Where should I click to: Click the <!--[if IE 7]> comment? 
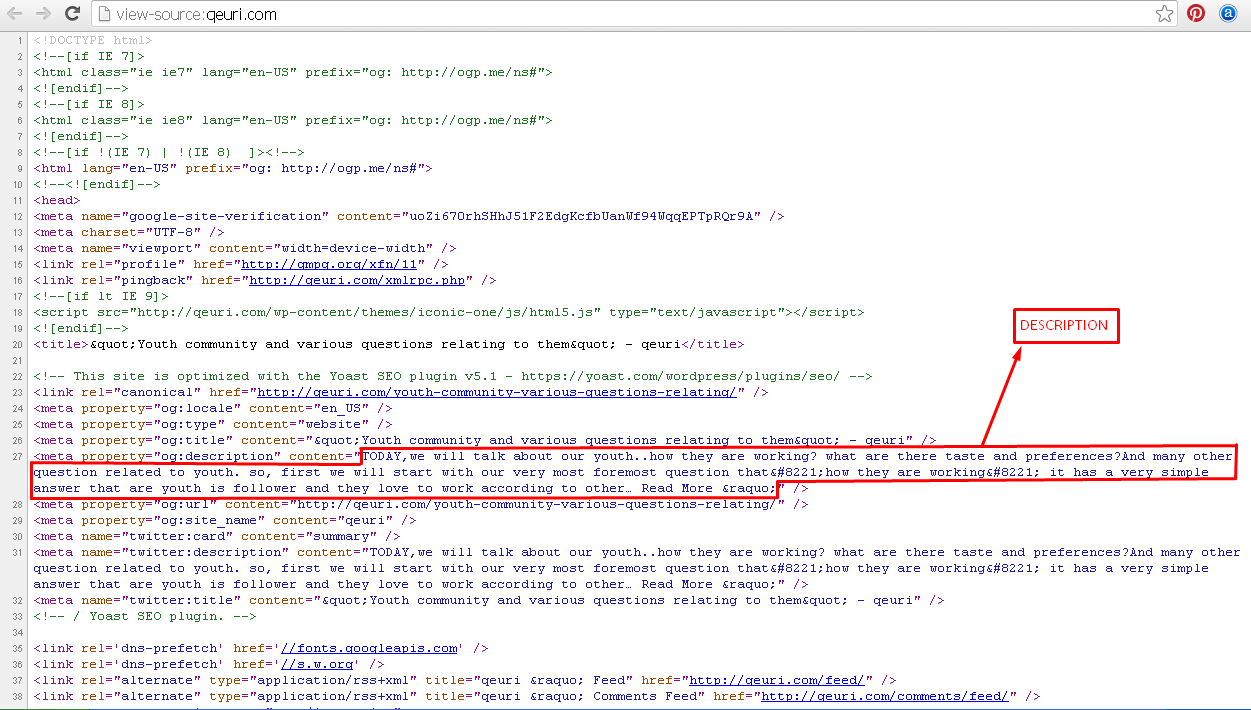(x=89, y=56)
